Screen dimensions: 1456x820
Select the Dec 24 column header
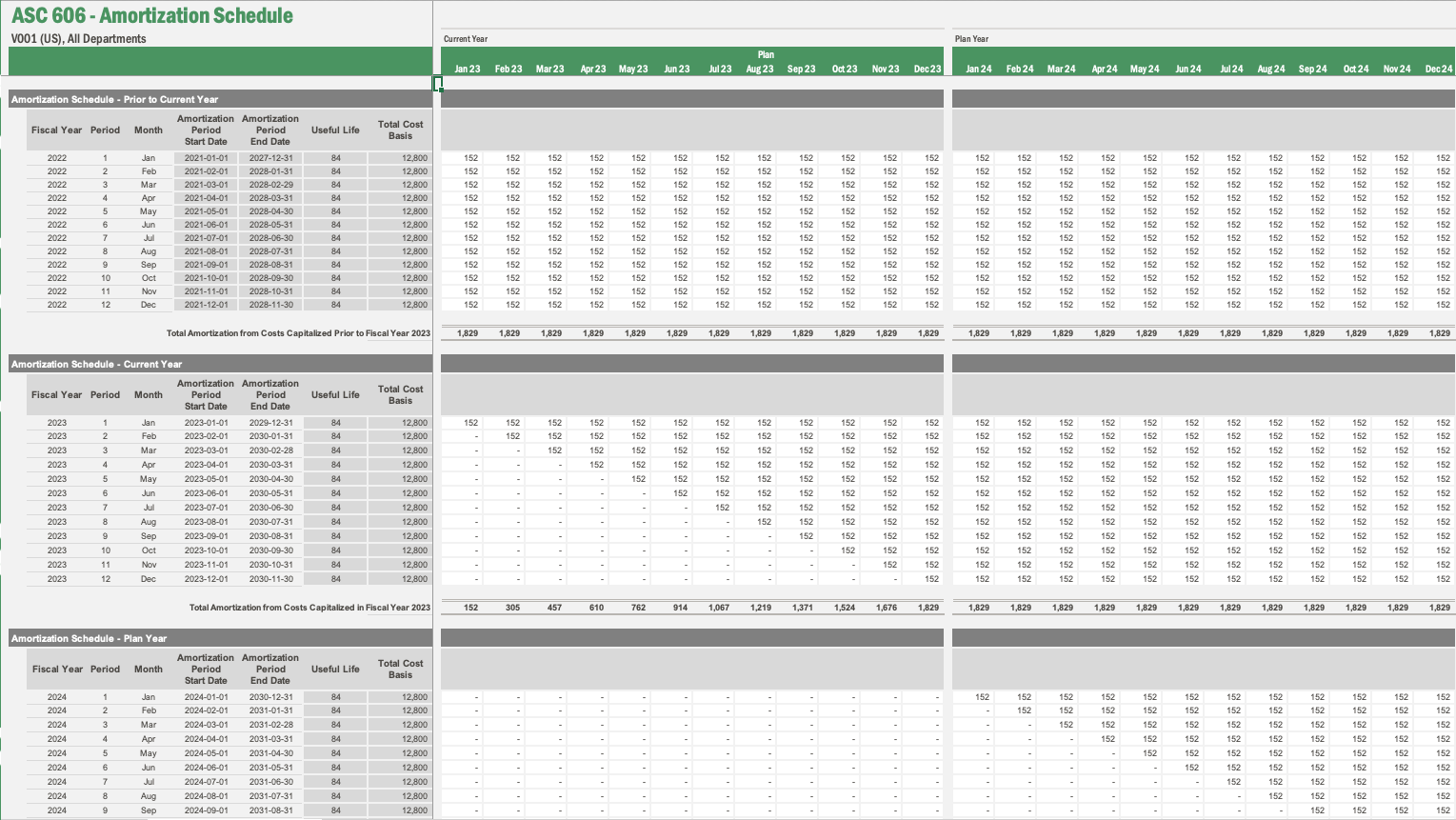click(x=1438, y=69)
